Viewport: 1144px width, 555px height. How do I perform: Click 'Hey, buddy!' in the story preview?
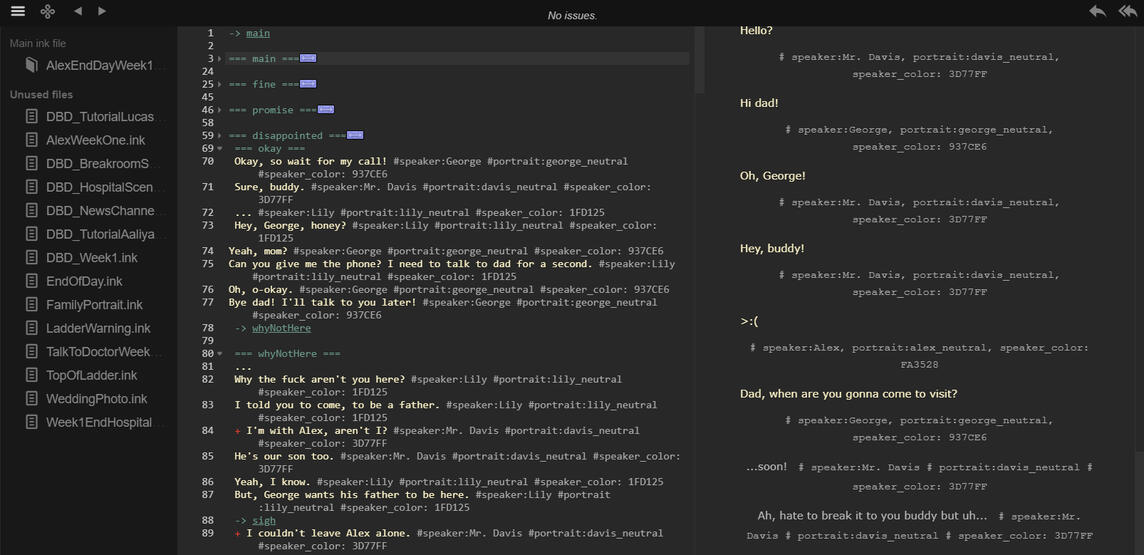pyautogui.click(x=772, y=249)
